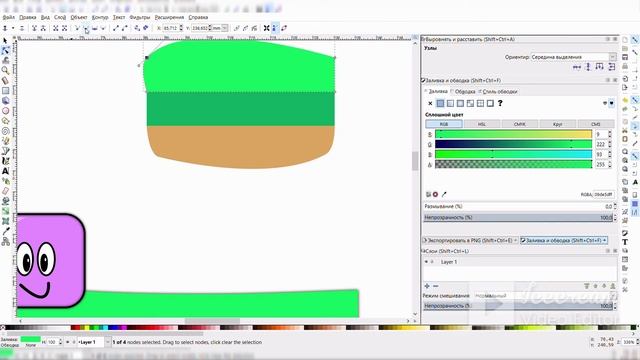Click Remove layer minus icon
This screenshot has height=360, width=640.
point(436,286)
